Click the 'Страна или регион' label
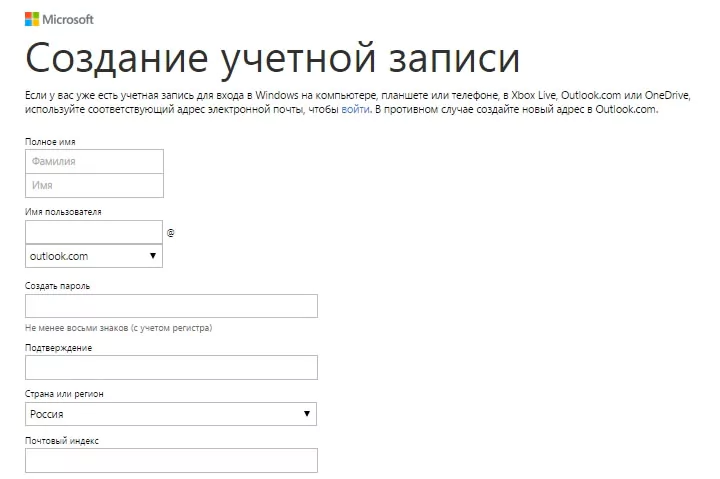This screenshot has width=720, height=479. coord(64,394)
